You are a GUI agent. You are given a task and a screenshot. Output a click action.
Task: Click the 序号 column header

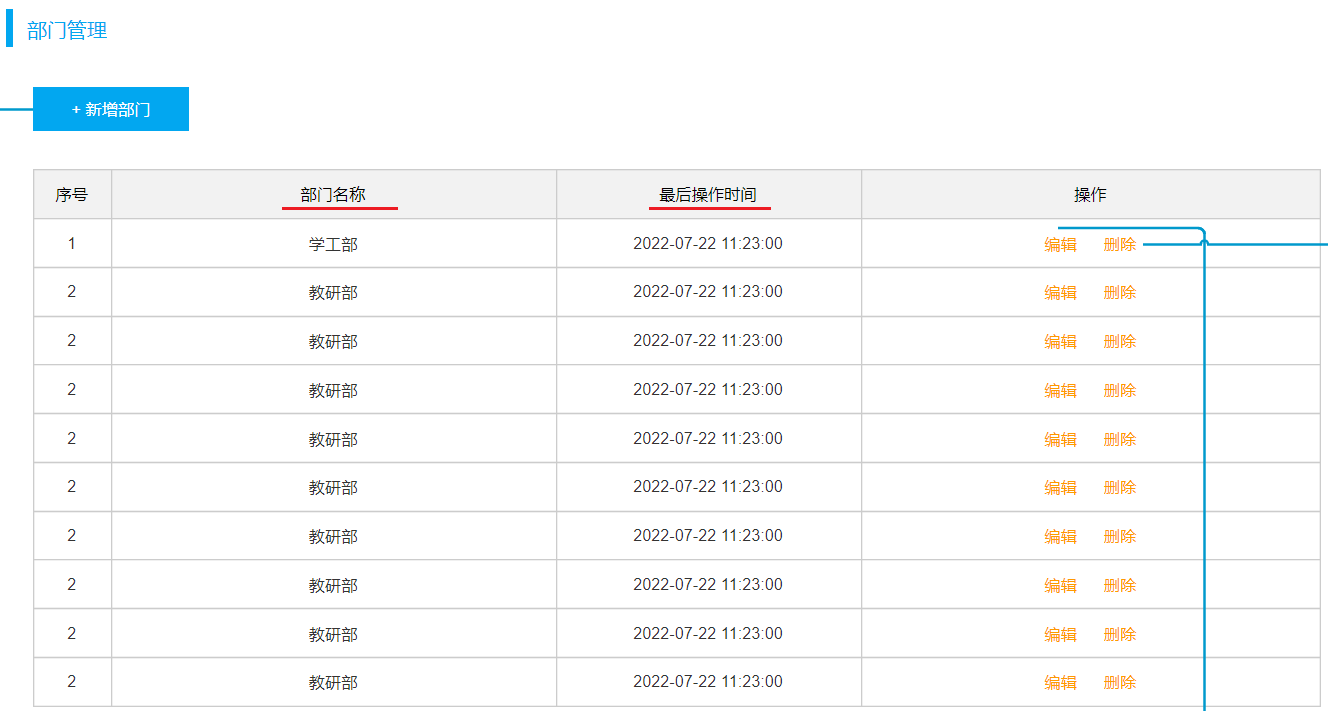pyautogui.click(x=72, y=195)
